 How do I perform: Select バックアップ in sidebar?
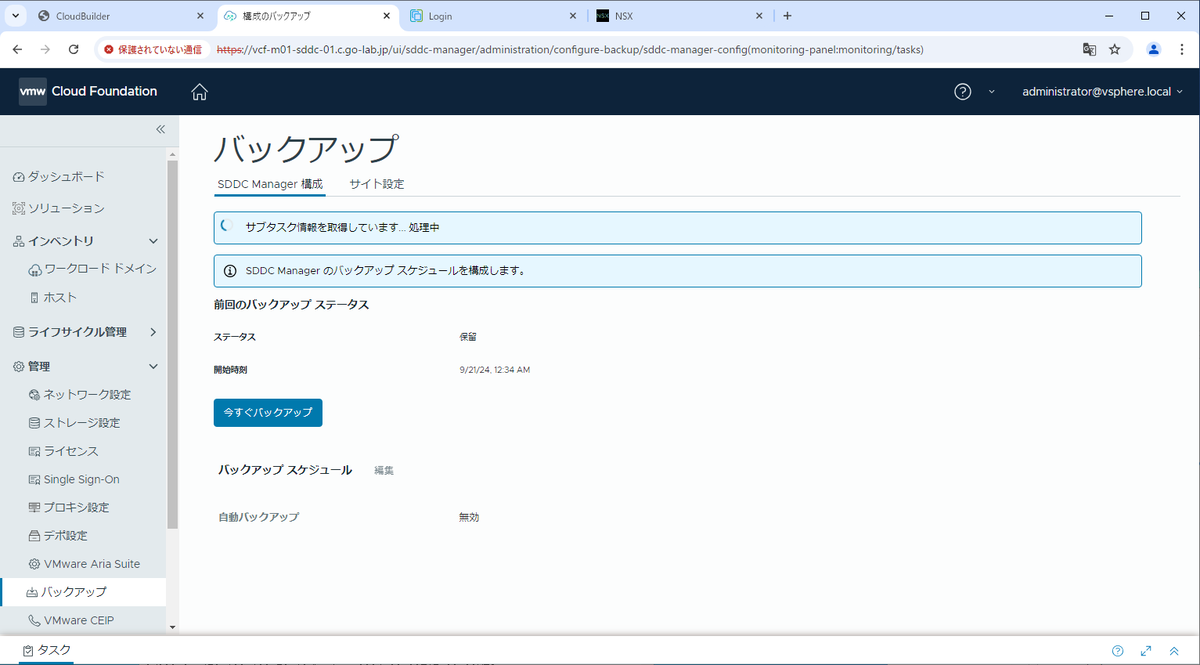click(x=82, y=592)
